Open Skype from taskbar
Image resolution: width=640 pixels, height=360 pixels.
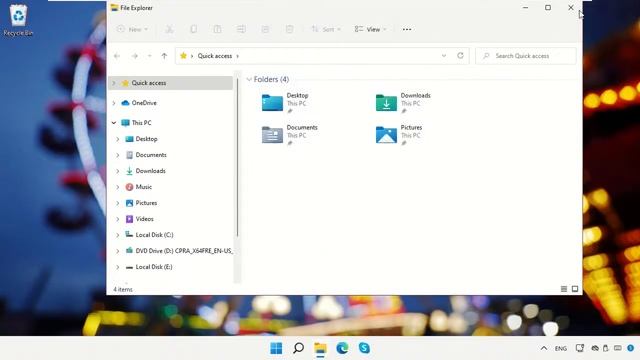[364, 348]
